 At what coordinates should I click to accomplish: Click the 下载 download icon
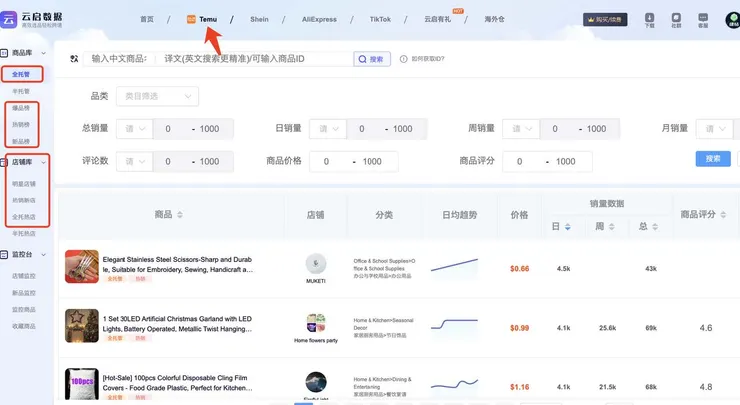coord(649,17)
